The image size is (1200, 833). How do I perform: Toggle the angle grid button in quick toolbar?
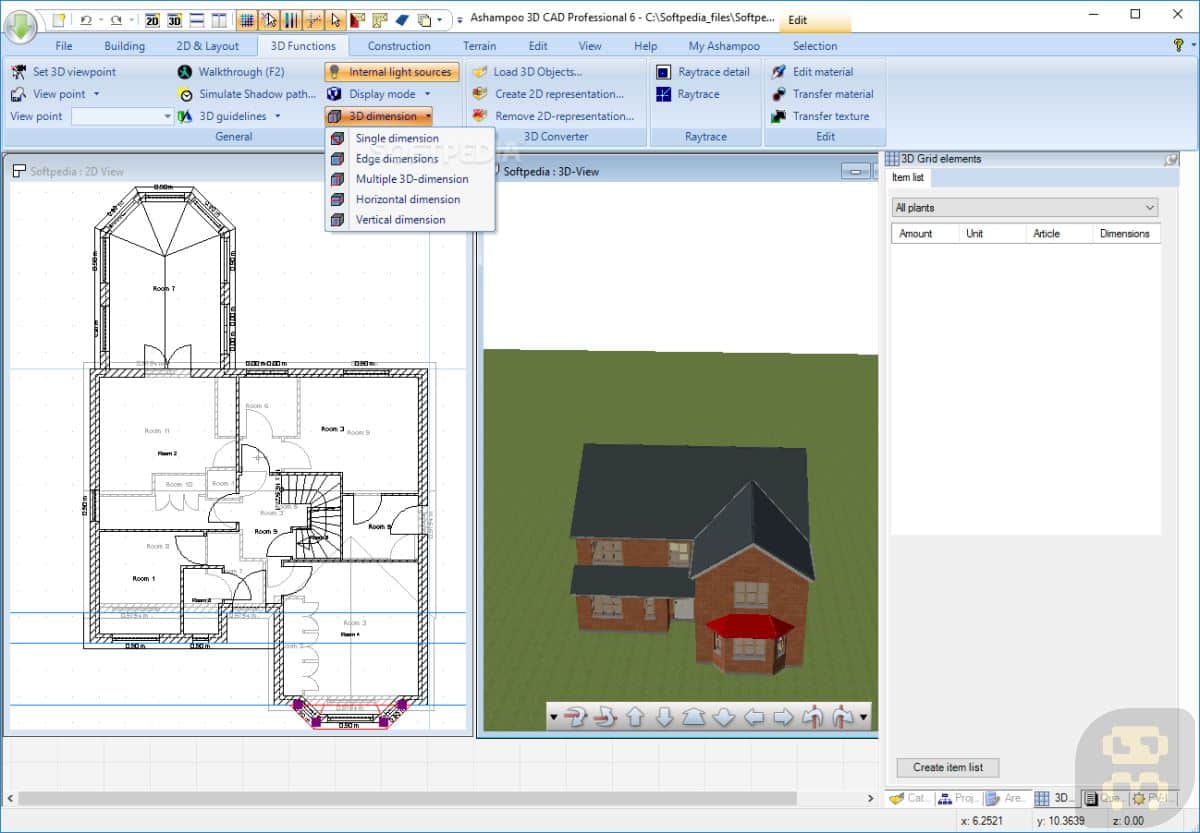coord(313,19)
